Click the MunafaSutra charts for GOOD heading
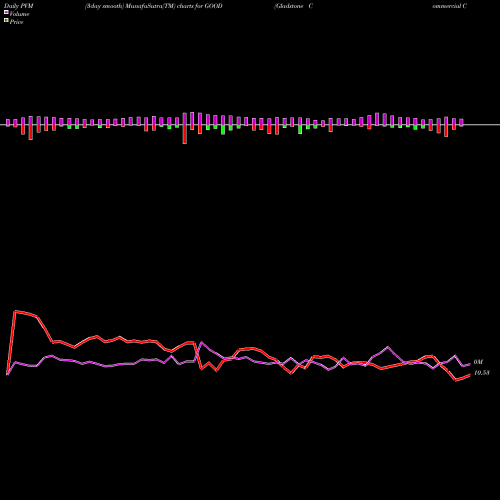 click(x=154, y=6)
